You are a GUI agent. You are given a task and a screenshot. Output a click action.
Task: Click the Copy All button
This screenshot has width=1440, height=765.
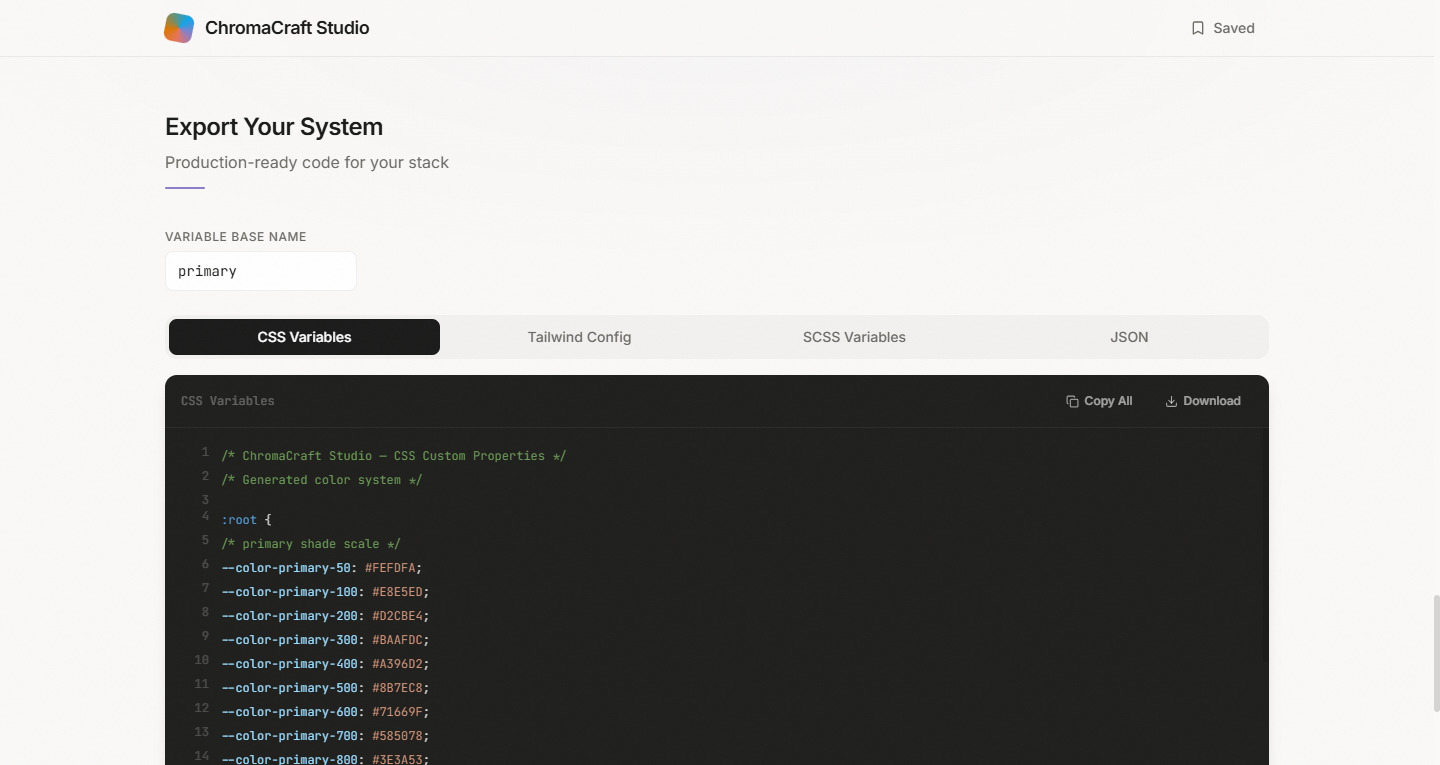coord(1099,401)
